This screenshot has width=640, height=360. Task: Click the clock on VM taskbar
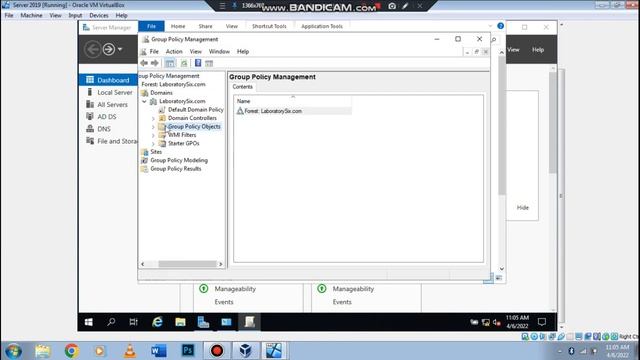(x=517, y=322)
